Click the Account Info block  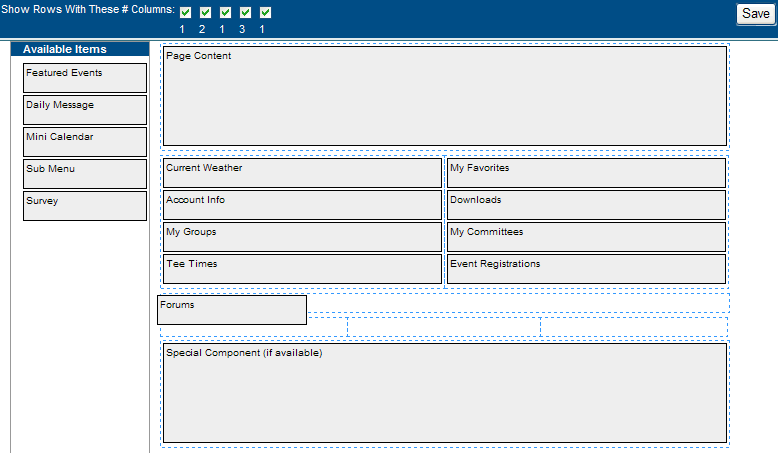tap(302, 205)
